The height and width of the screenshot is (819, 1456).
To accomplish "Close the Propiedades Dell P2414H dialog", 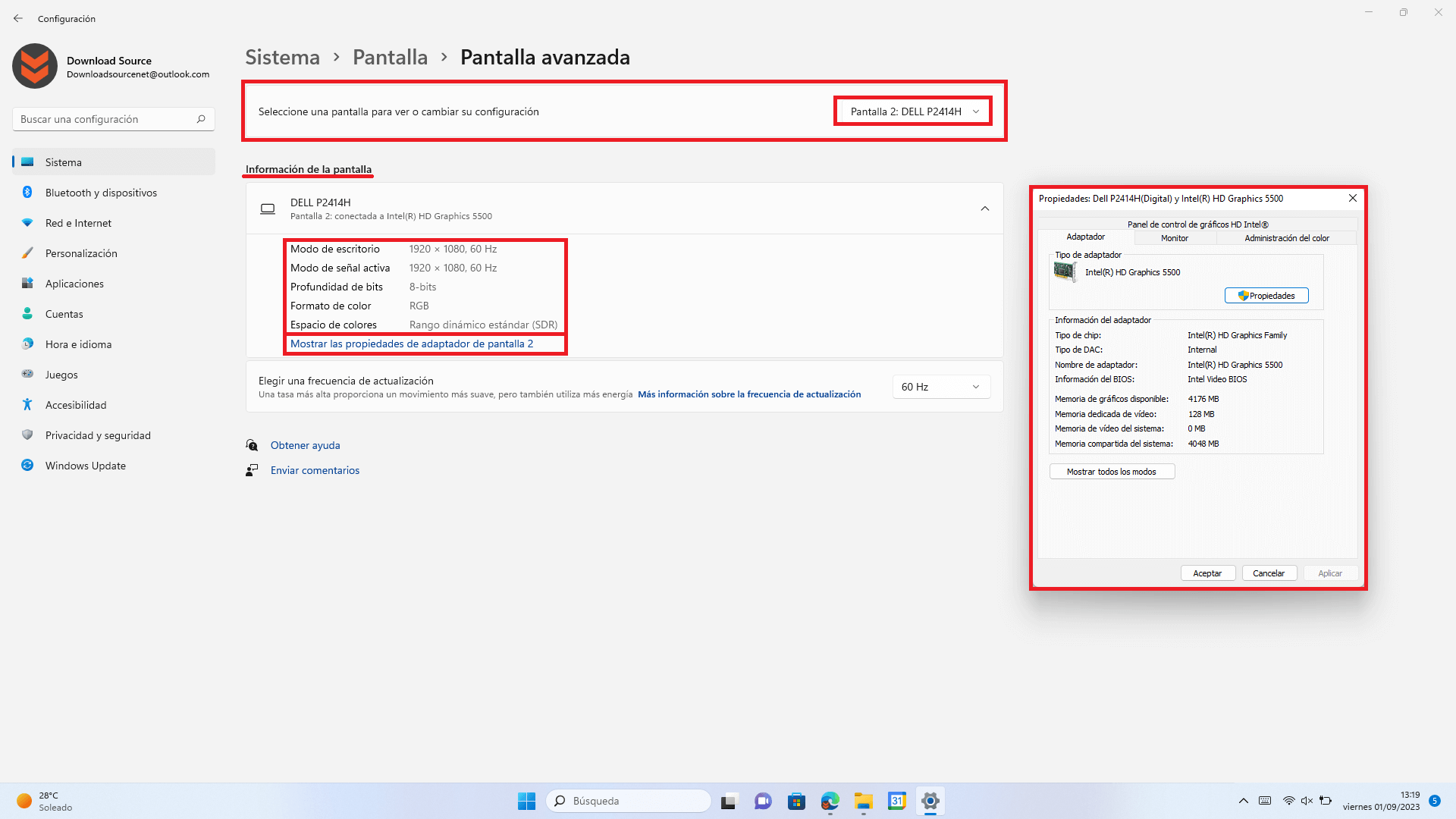I will tap(1352, 198).
